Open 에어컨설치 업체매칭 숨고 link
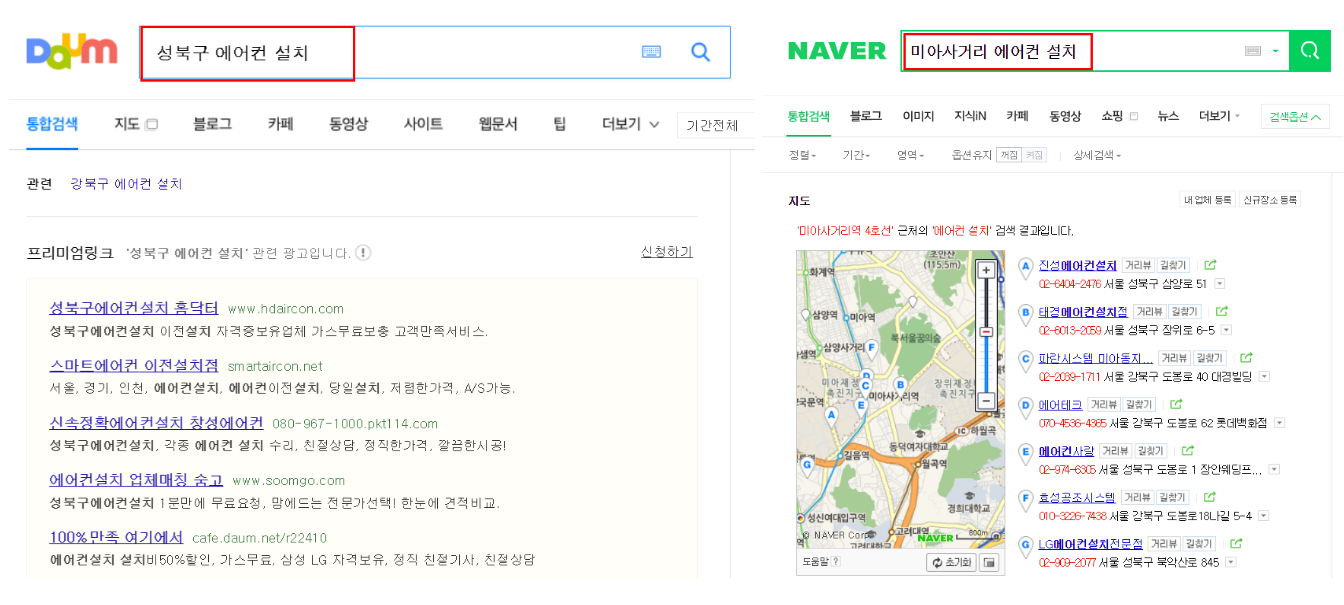 (x=136, y=480)
